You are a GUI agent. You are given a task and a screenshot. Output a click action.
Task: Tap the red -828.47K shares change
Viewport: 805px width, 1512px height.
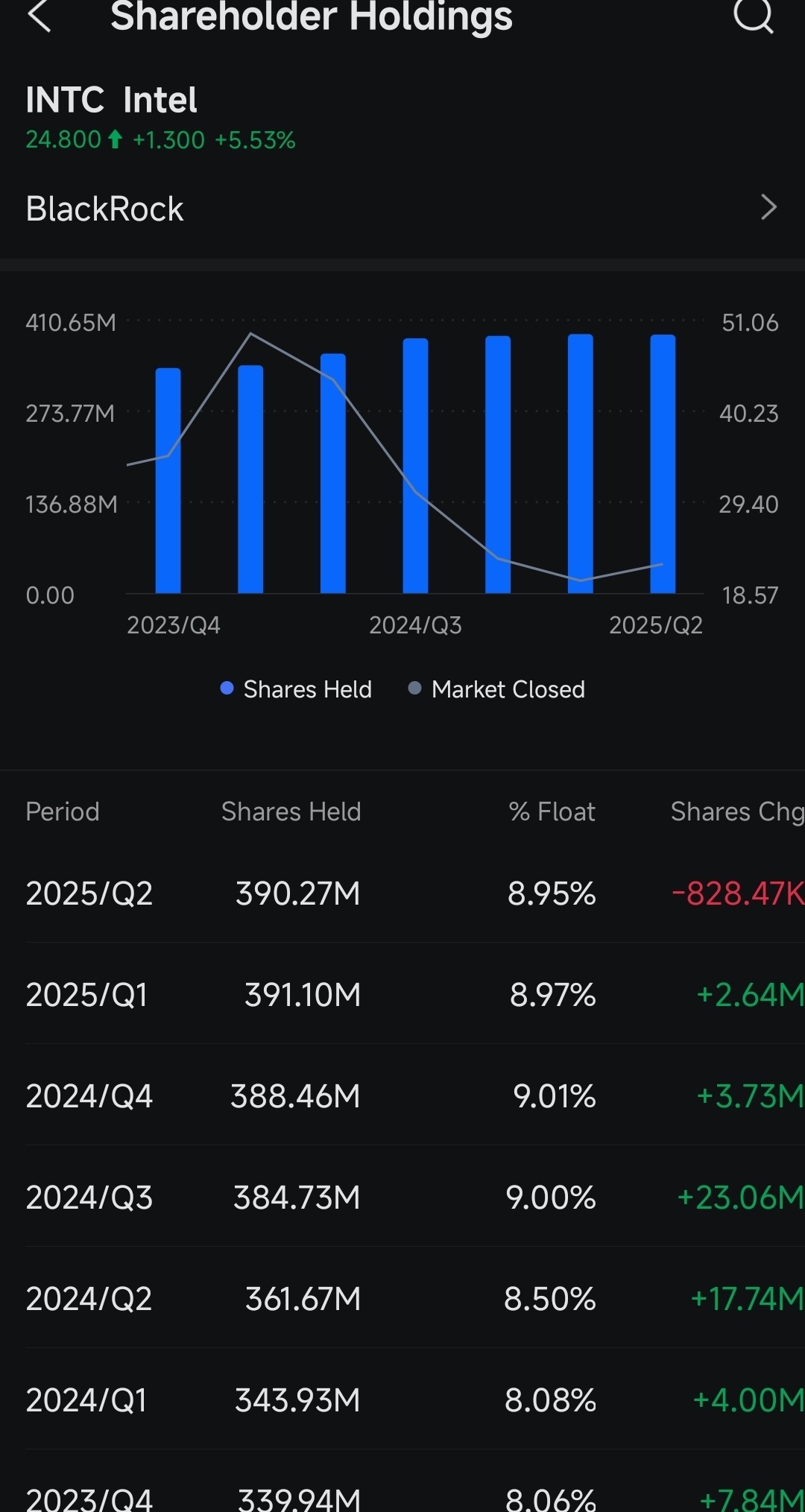(x=738, y=893)
